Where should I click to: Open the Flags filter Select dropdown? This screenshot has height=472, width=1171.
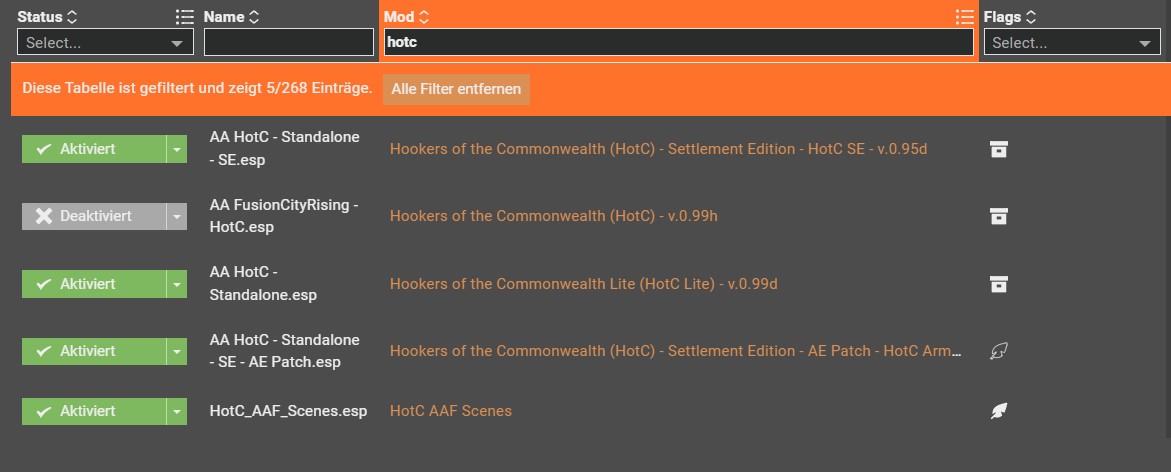pos(1071,43)
